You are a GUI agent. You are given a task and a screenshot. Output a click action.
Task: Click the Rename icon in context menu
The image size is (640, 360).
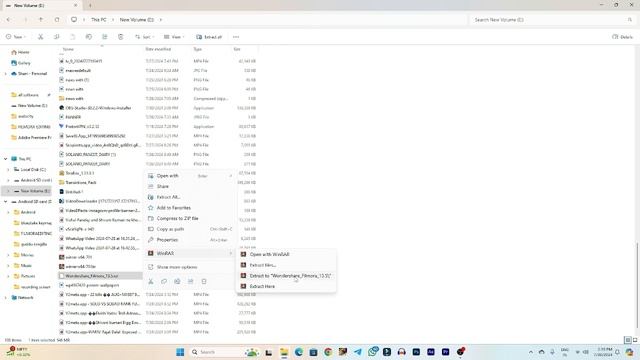click(177, 281)
